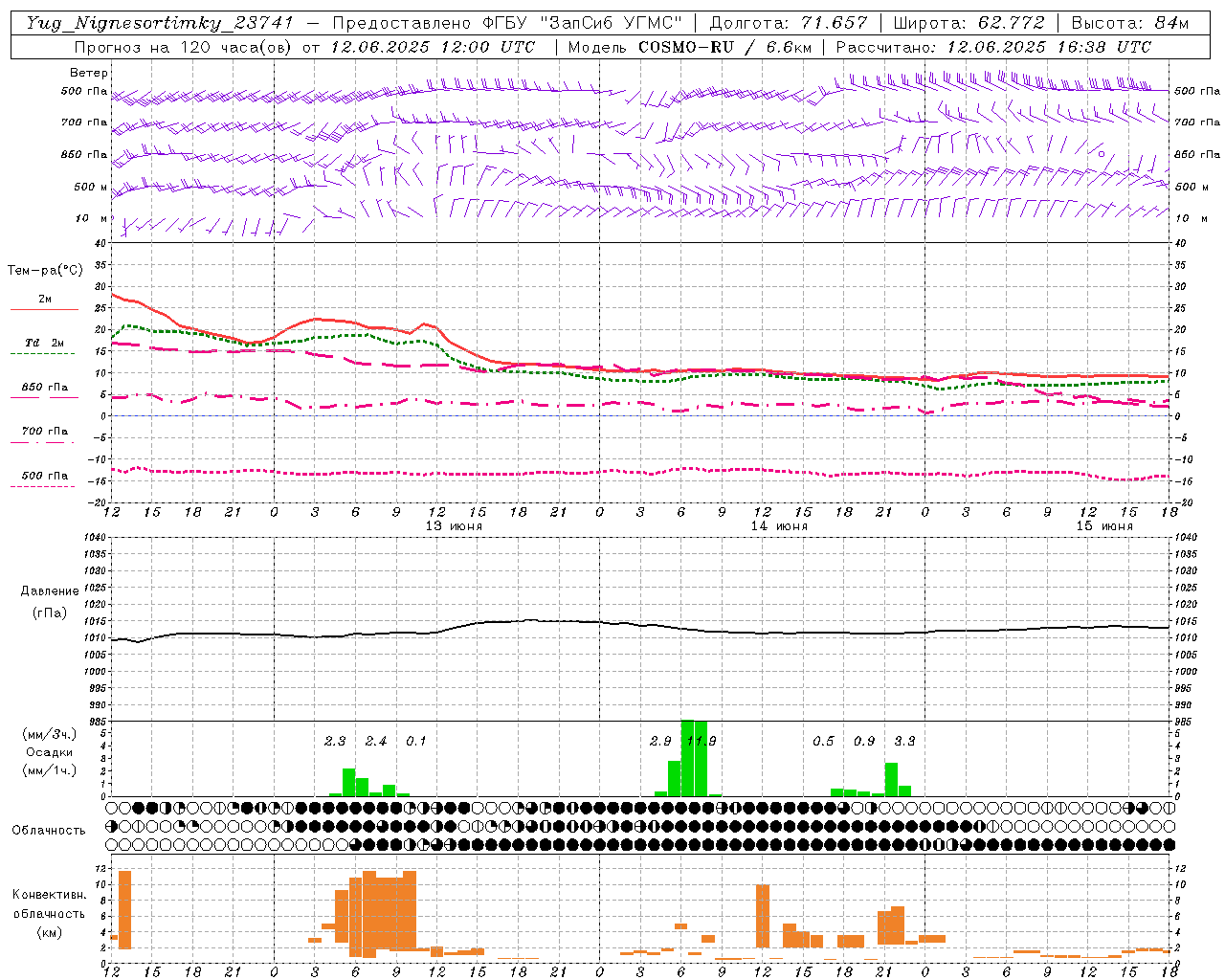Click the forecast start 12.06.2025 12:00 UTC
This screenshot has height=980, width=1225.
coord(433,47)
